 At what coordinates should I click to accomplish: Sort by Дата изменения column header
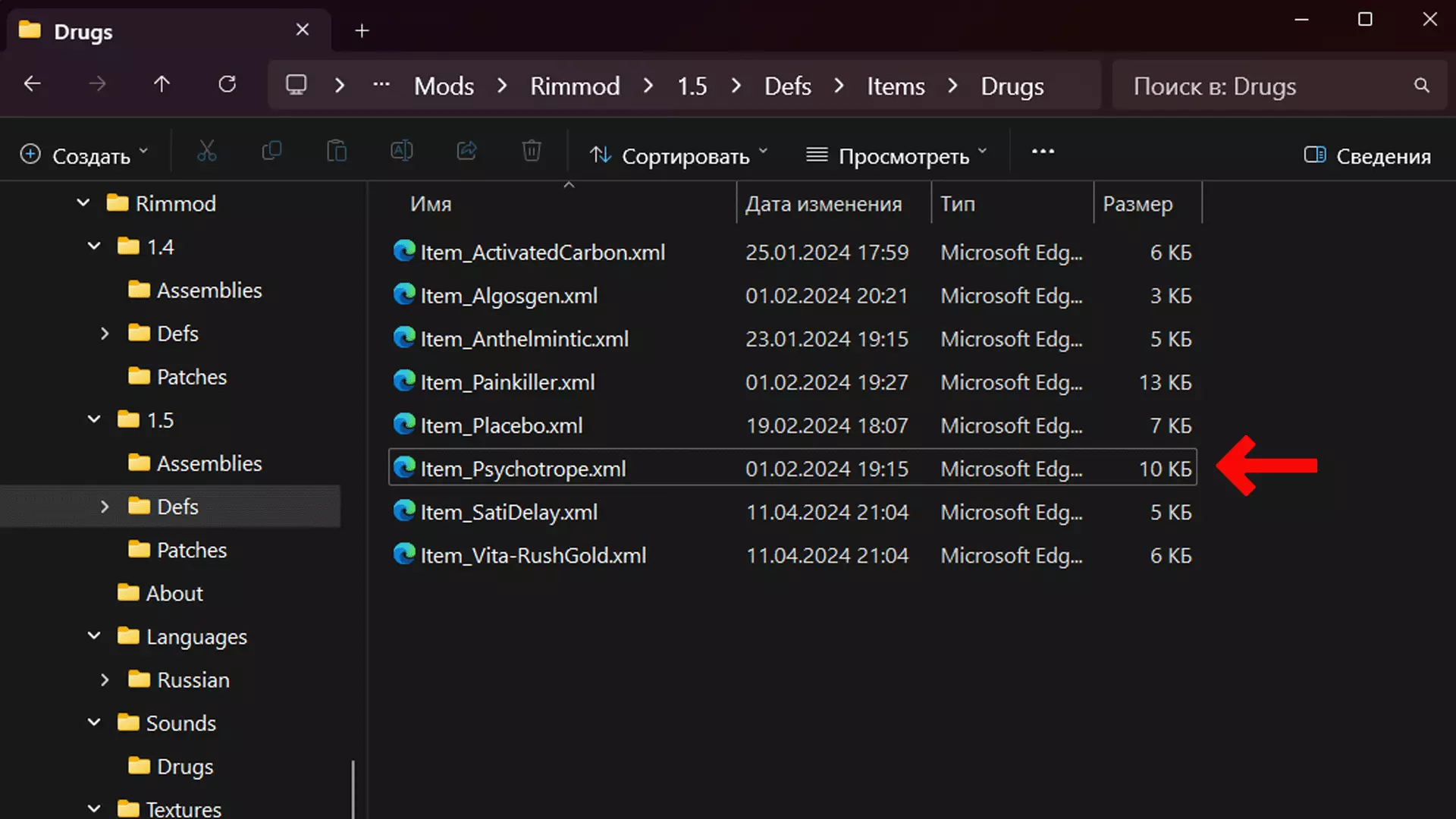pyautogui.click(x=823, y=204)
